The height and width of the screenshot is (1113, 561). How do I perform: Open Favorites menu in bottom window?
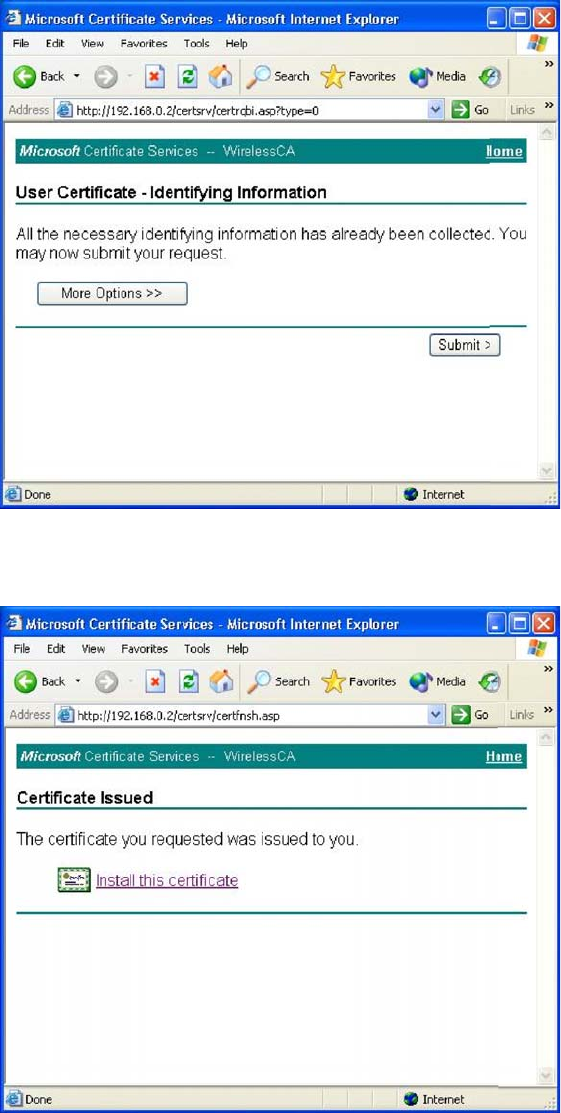tap(144, 649)
